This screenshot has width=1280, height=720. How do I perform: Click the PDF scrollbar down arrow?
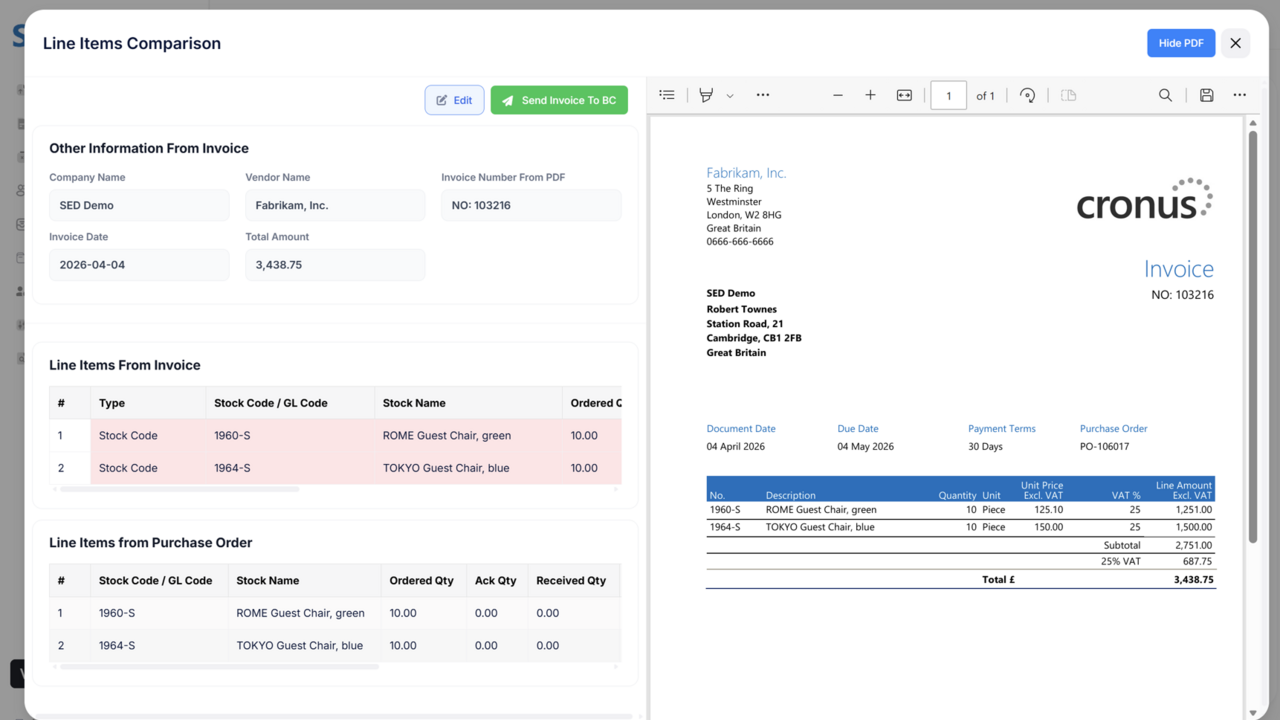tap(1253, 713)
